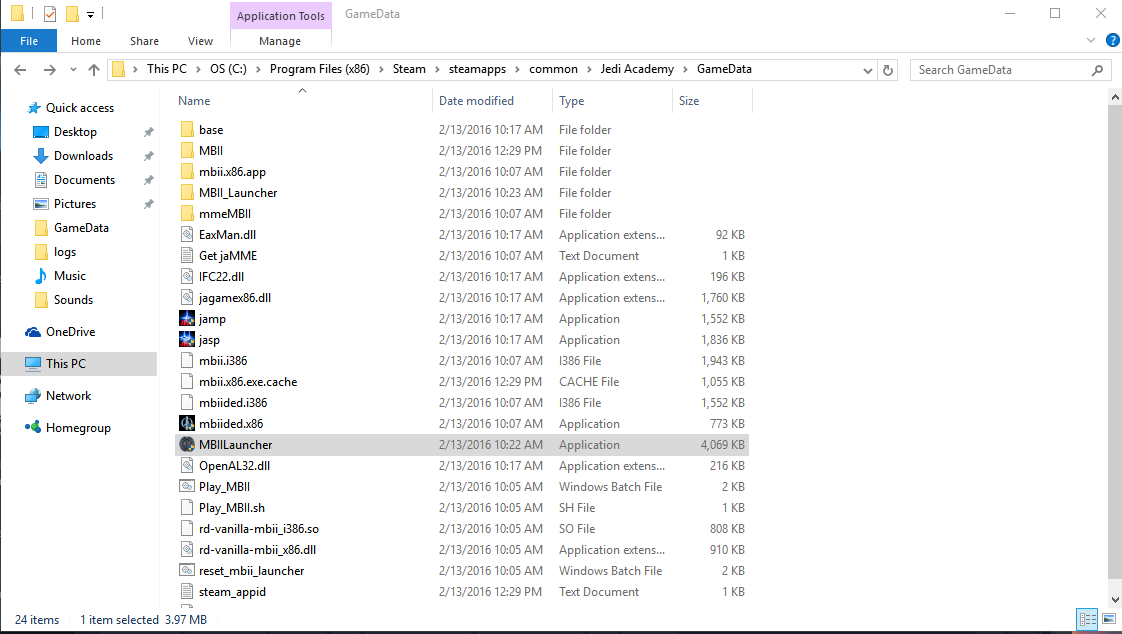1122x634 pixels.
Task: Click the EaxMan.dll file icon
Action: click(187, 235)
